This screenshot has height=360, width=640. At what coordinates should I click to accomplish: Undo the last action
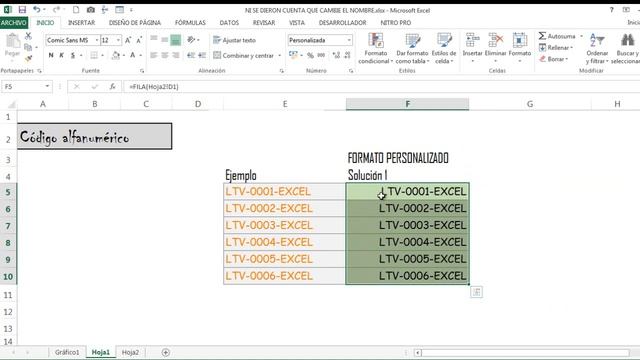(x=37, y=9)
